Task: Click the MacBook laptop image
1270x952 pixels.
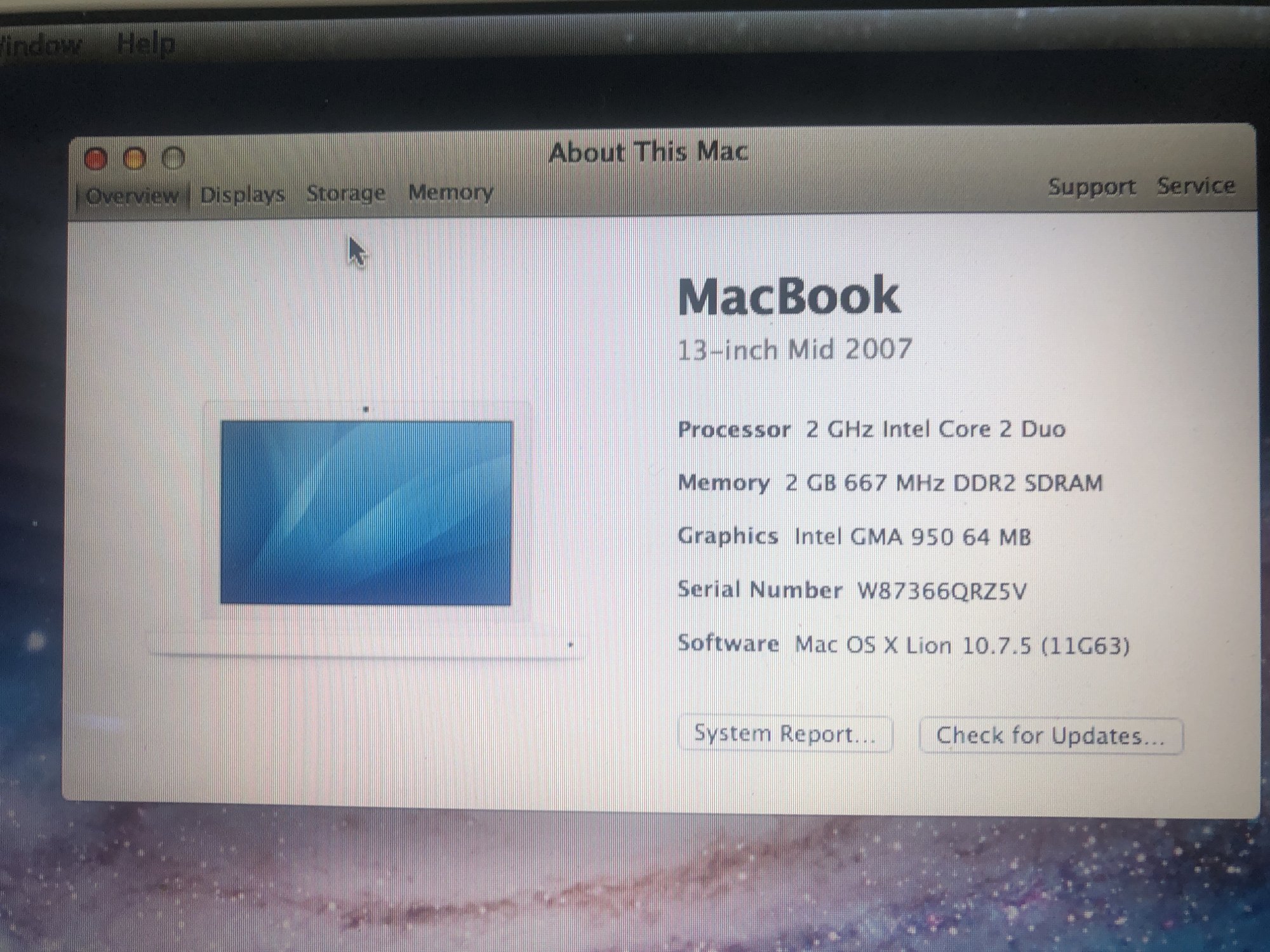Action: tap(367, 530)
